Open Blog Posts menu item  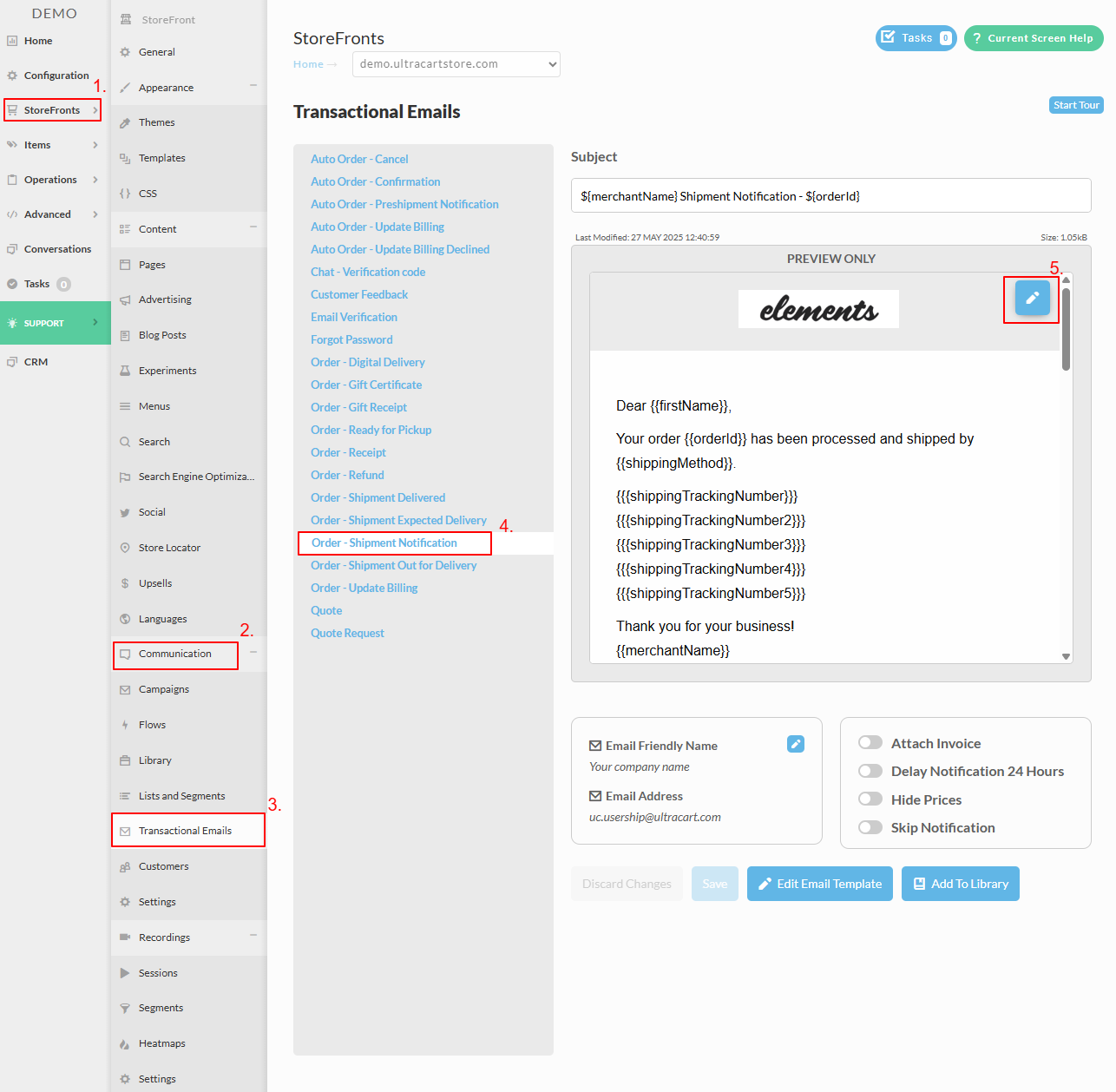coord(188,335)
